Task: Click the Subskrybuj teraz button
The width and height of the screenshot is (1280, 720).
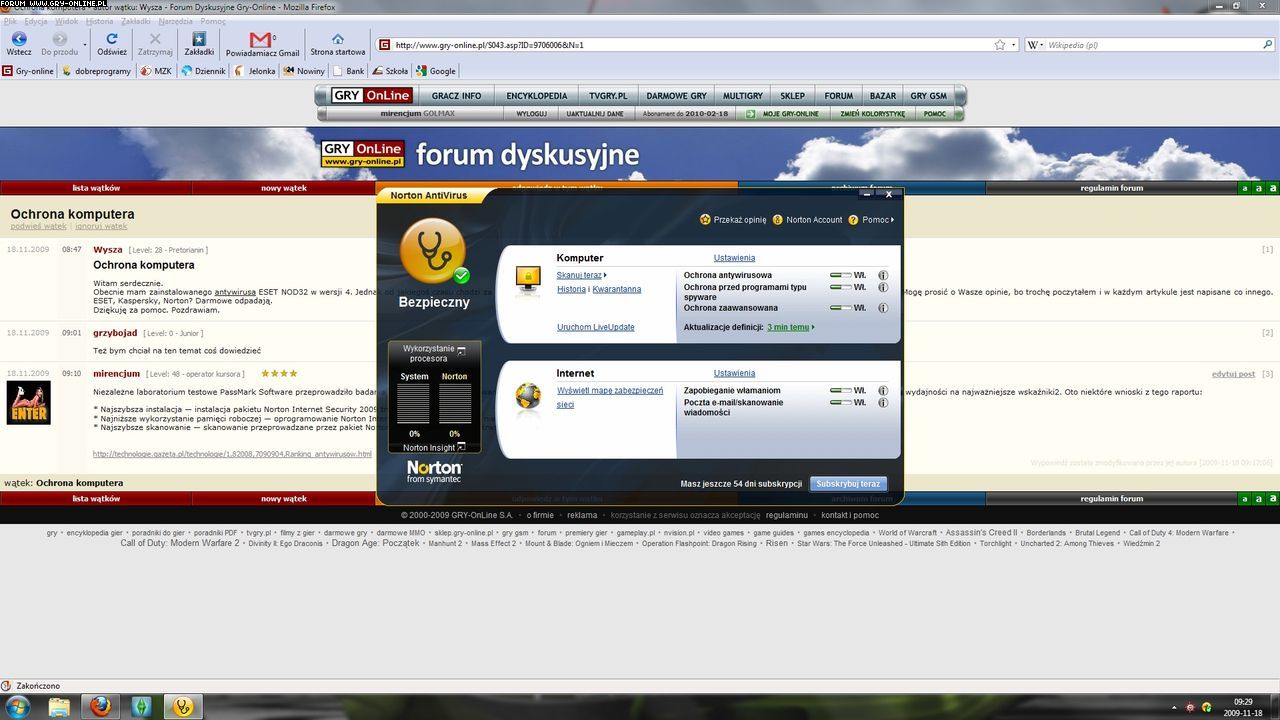Action: pyautogui.click(x=848, y=484)
